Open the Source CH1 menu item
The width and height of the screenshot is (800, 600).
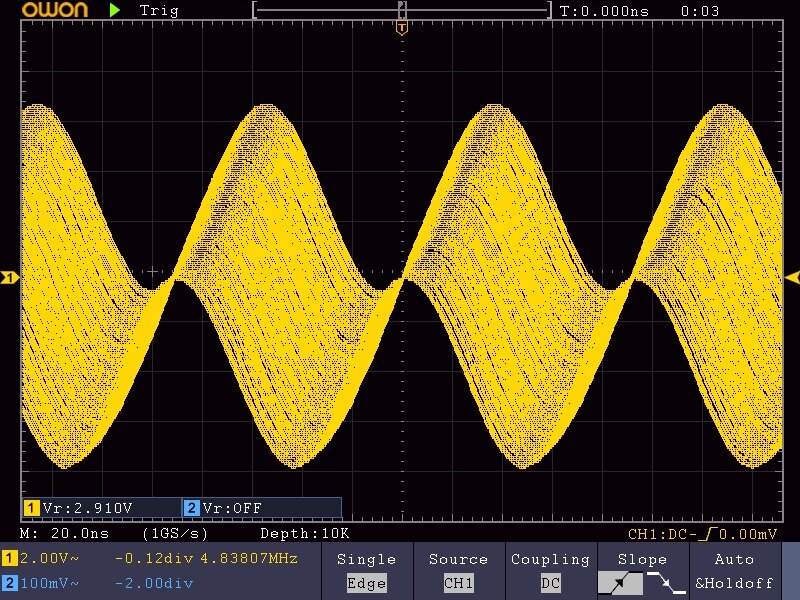[459, 571]
